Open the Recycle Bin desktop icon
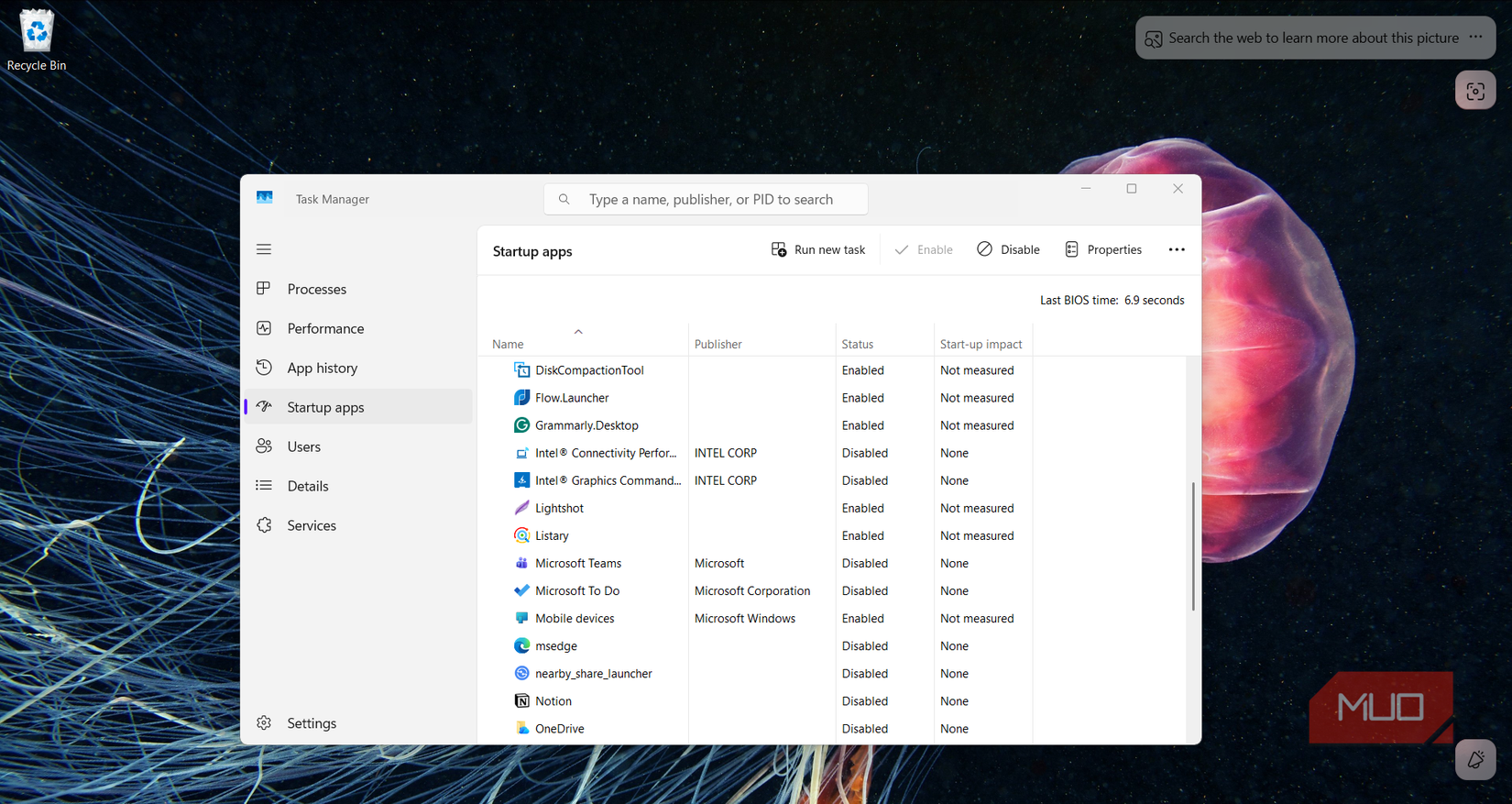This screenshot has height=804, width=1512. tap(37, 40)
